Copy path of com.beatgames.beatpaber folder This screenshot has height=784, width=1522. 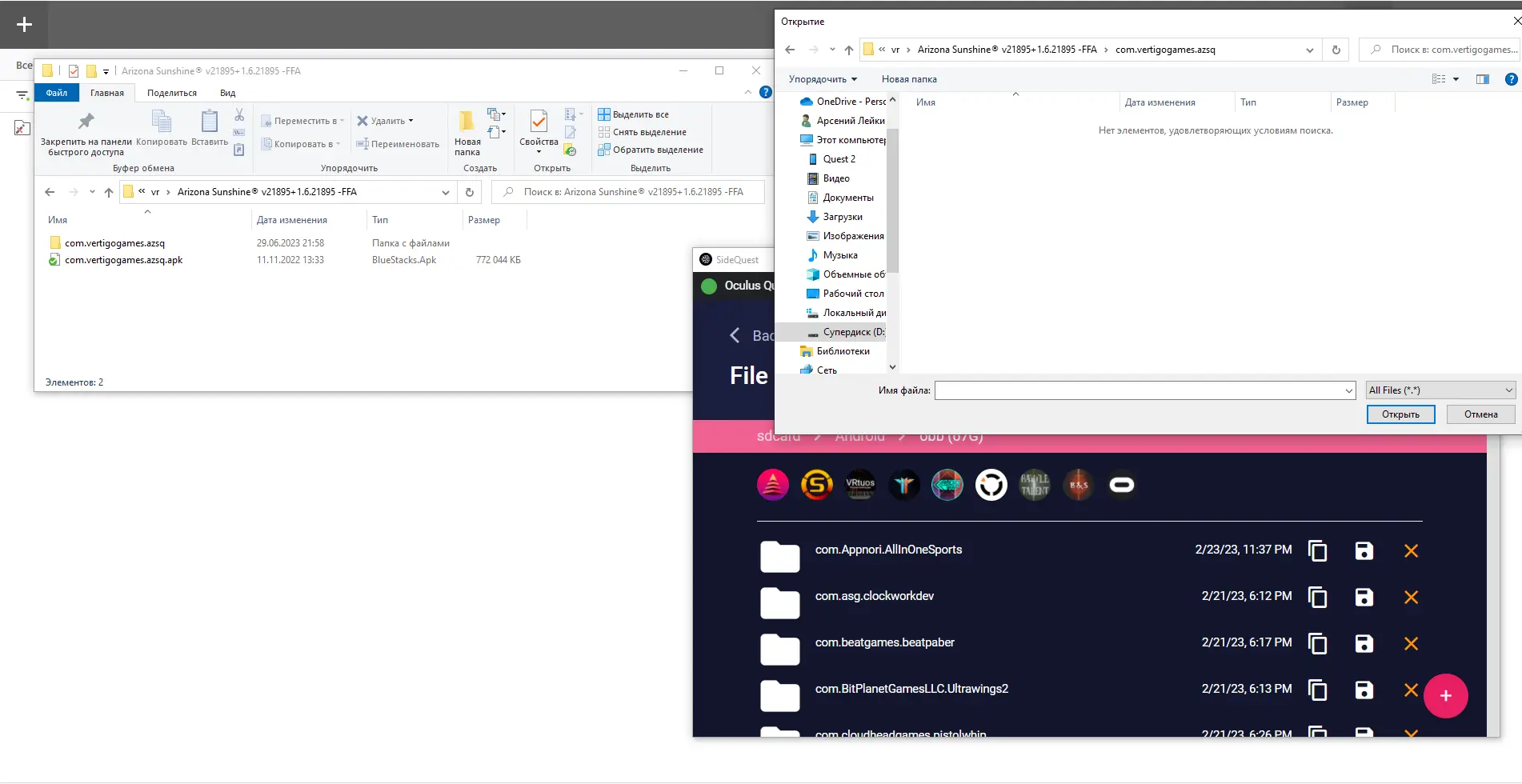1317,643
